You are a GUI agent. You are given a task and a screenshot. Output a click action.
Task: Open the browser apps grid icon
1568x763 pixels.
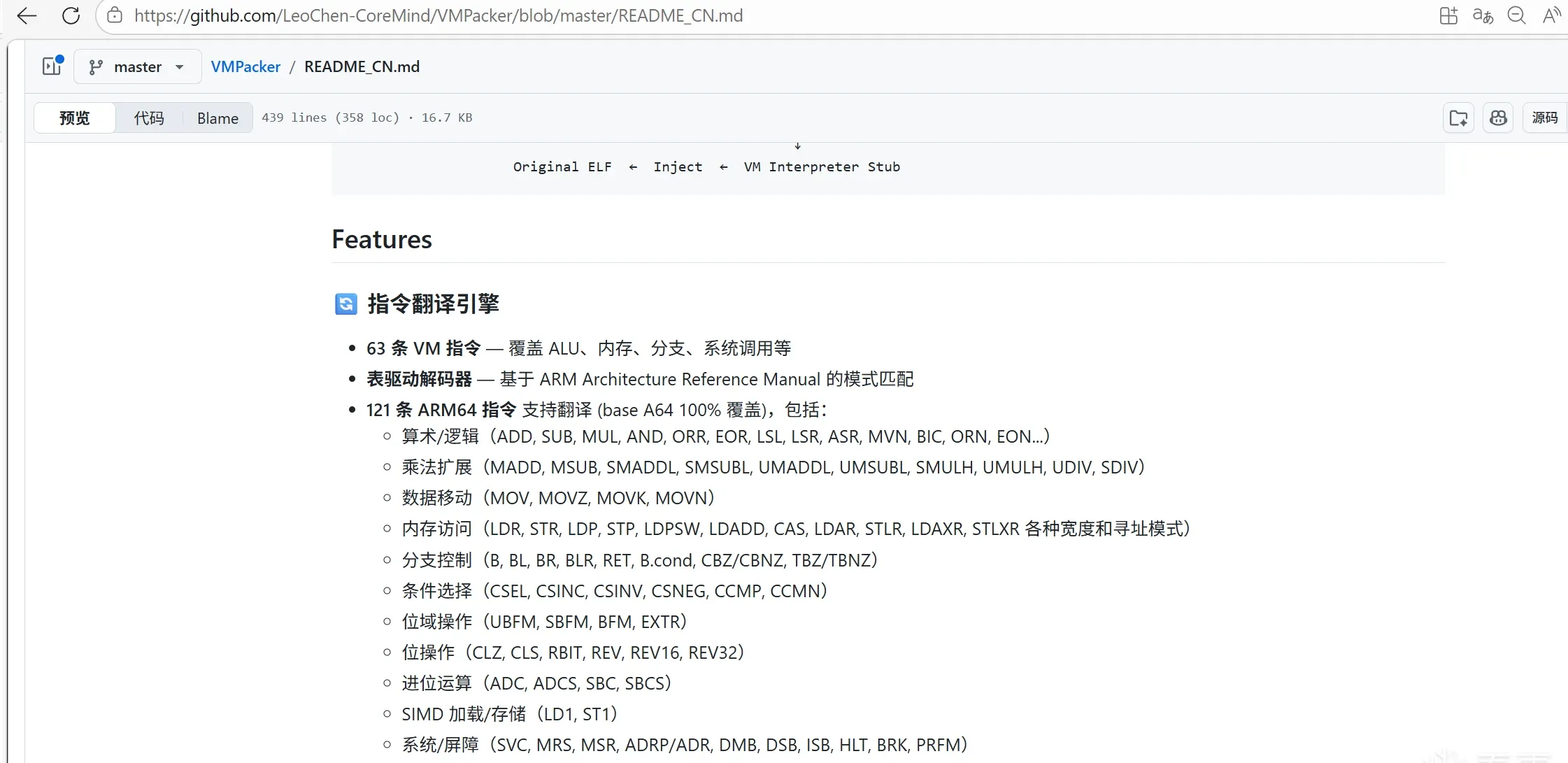1448,15
